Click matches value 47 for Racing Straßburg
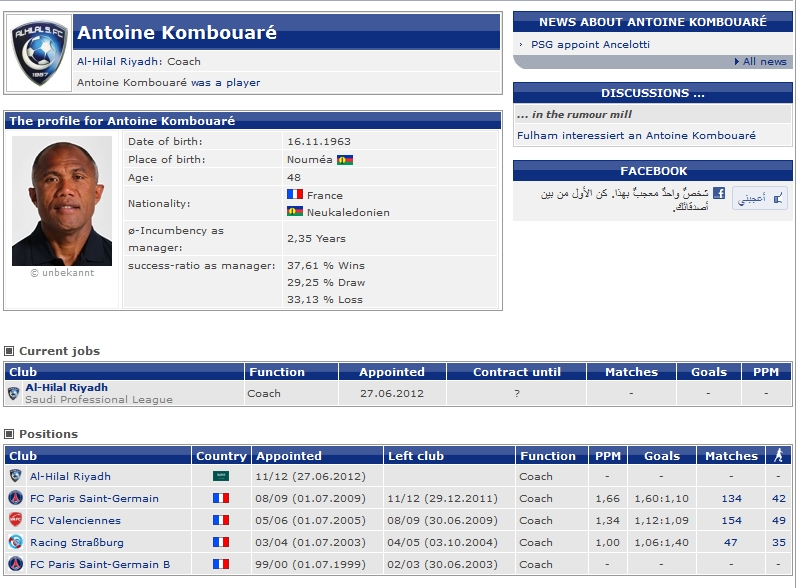This screenshot has height=588, width=796. [731, 542]
